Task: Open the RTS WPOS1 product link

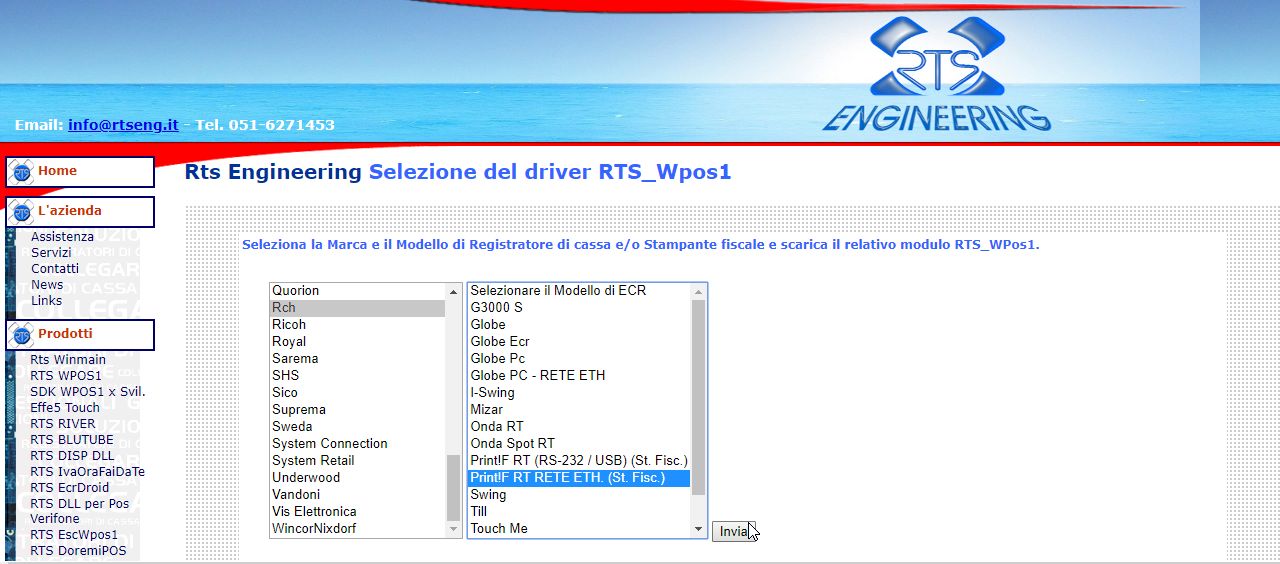Action: point(66,376)
